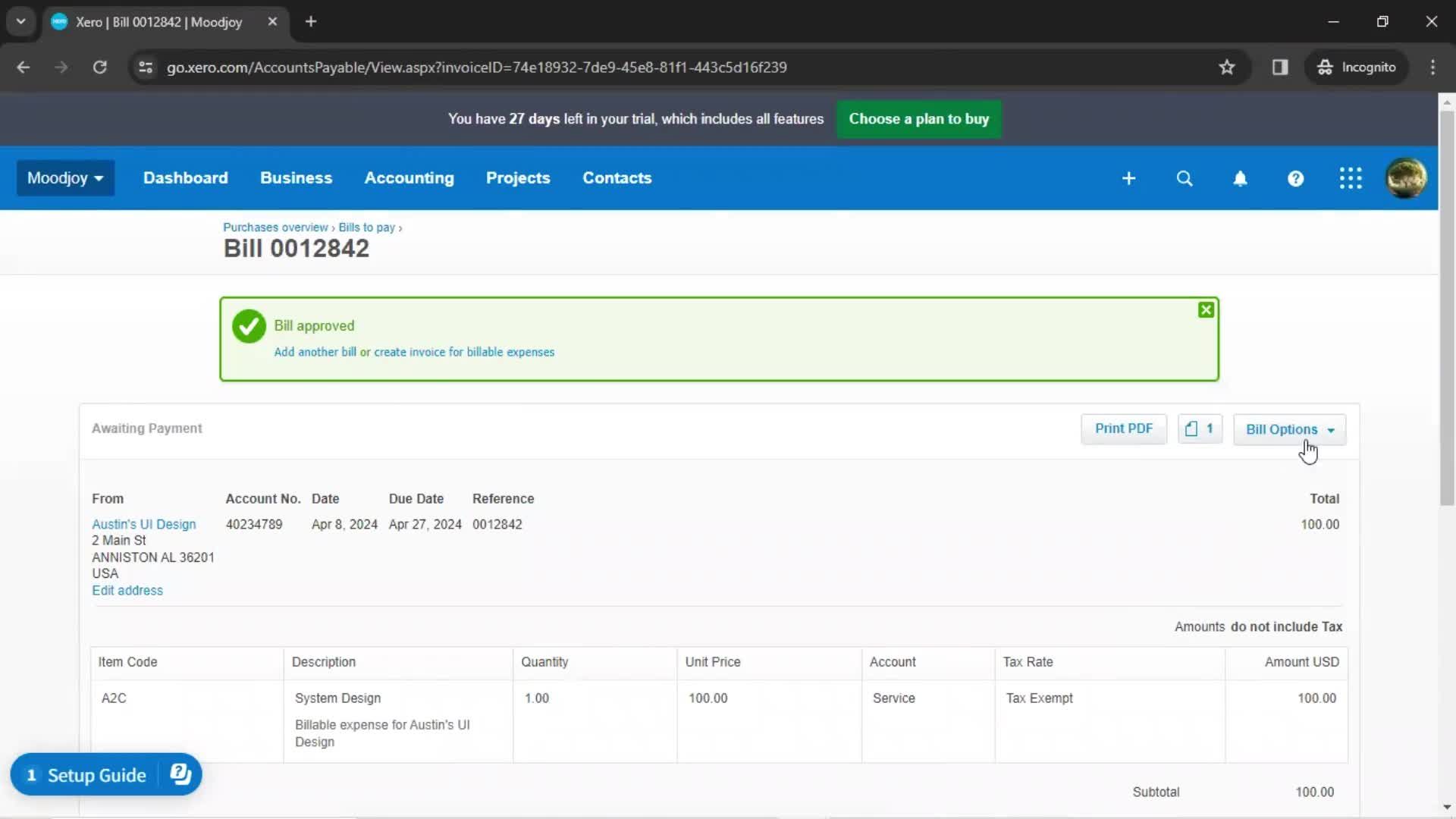The image size is (1456, 819).
Task: Open the Dashboard menu
Action: tap(185, 178)
